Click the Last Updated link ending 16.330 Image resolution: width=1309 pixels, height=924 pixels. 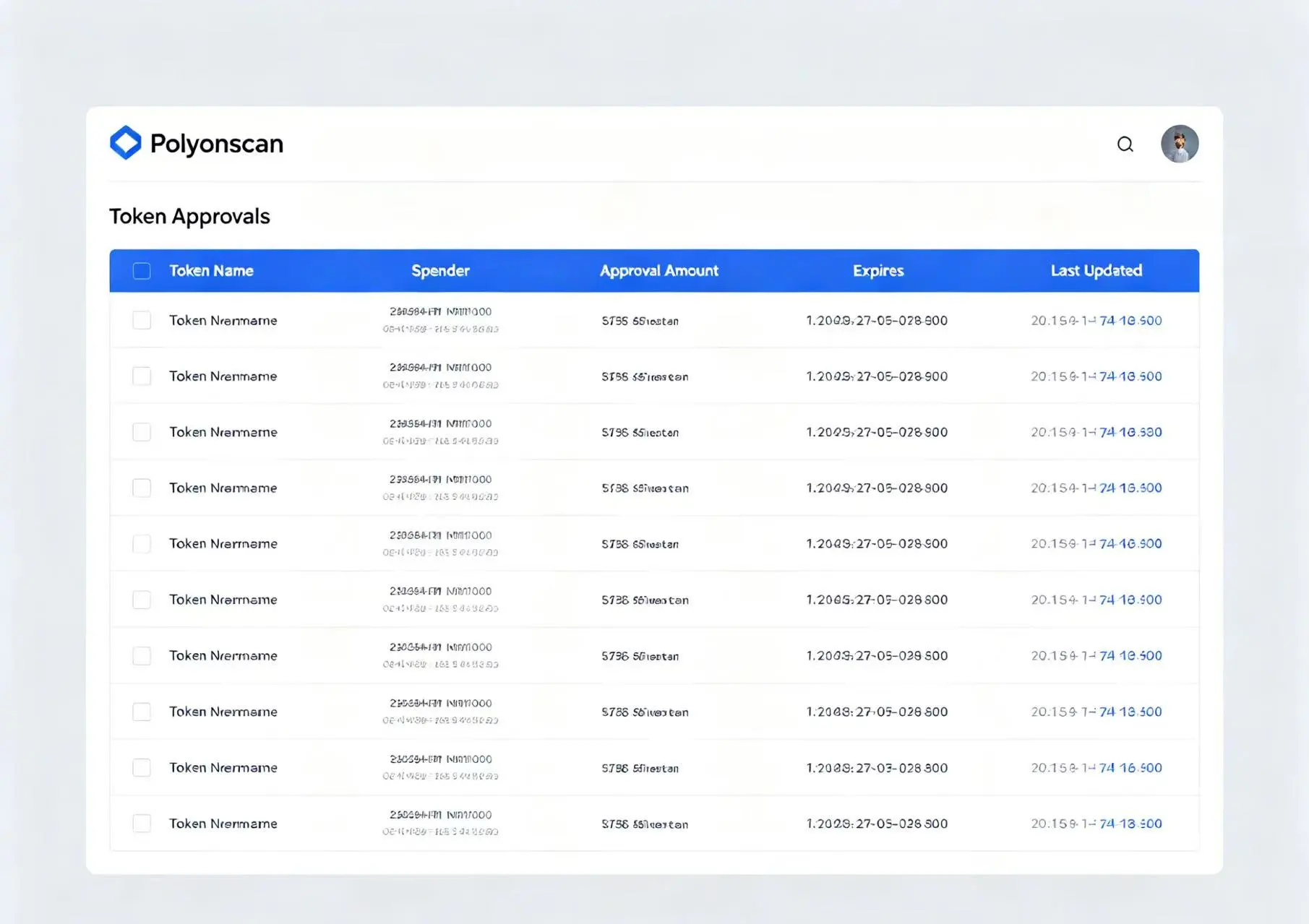[x=1130, y=432]
